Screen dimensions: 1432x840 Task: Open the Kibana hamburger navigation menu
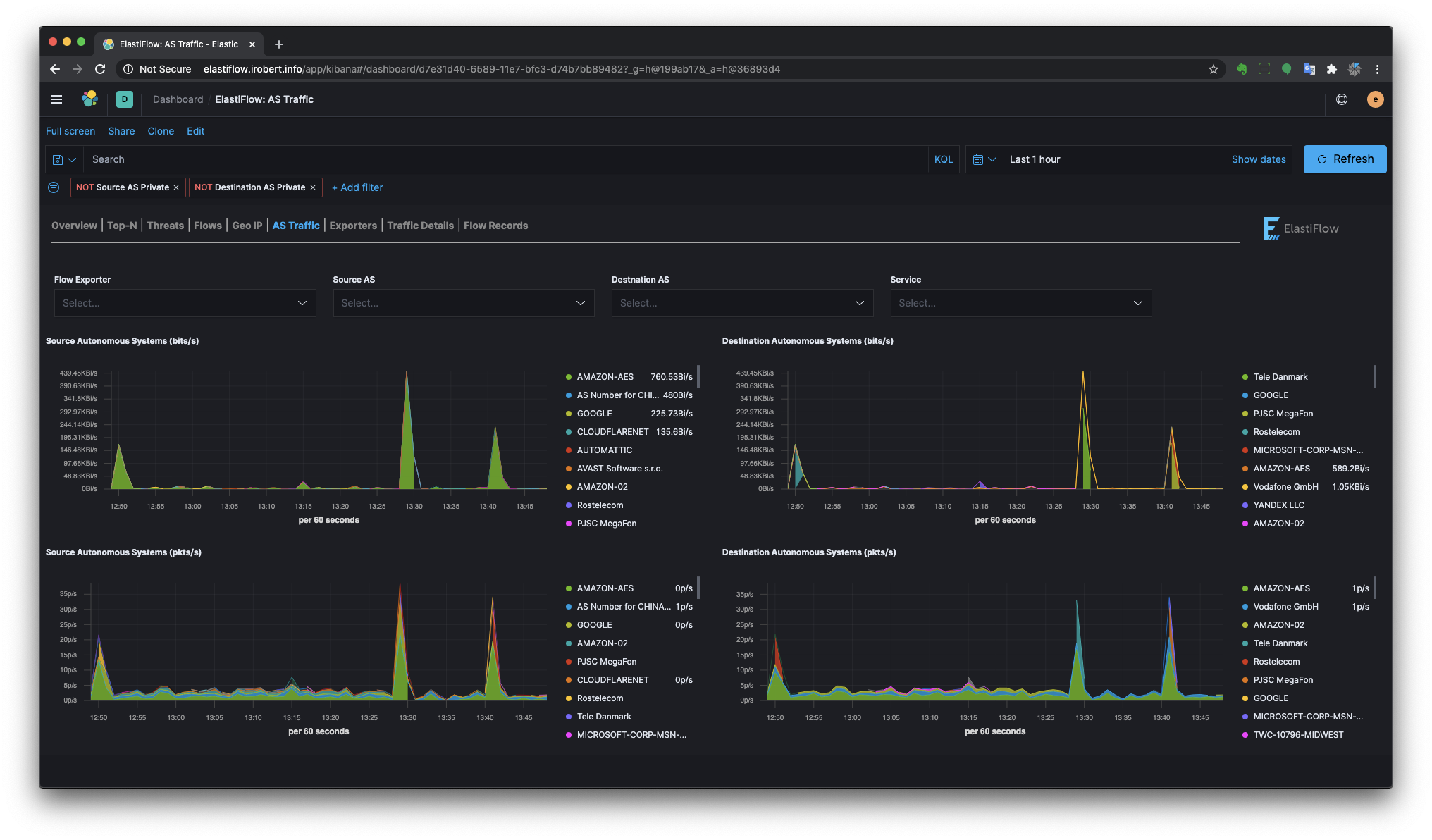pyautogui.click(x=56, y=99)
